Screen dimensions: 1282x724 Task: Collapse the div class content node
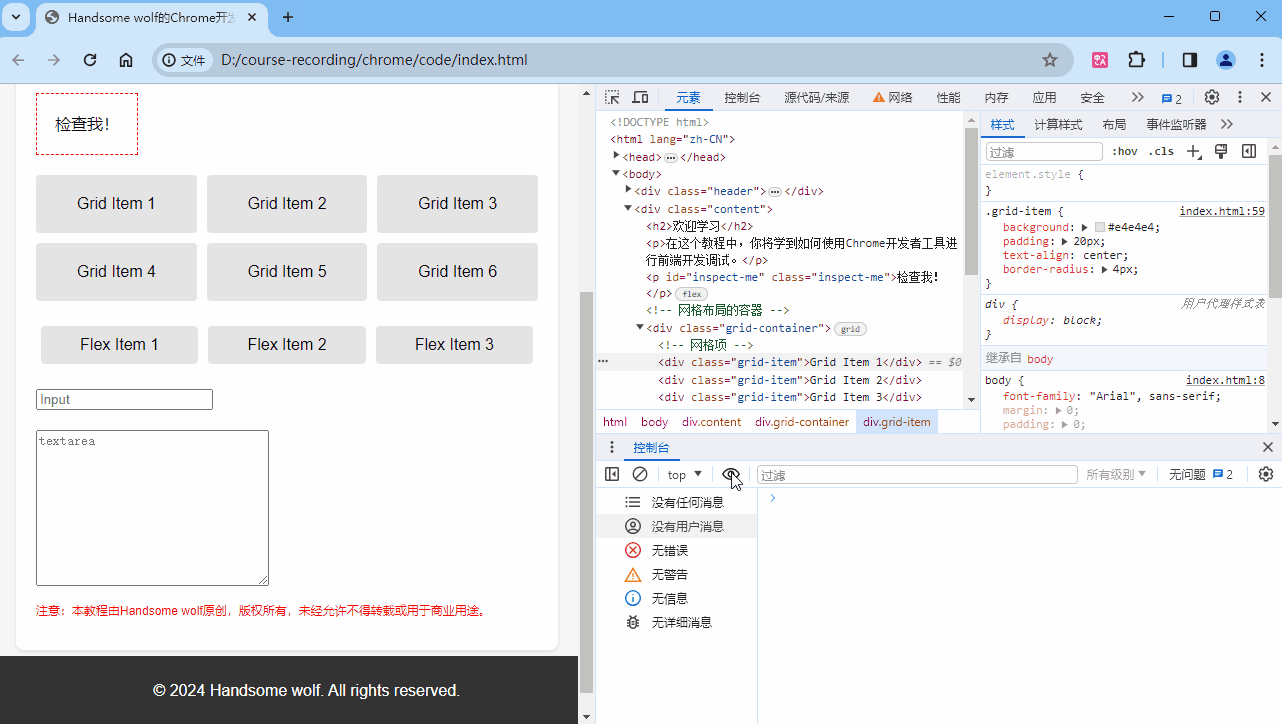[x=629, y=209]
